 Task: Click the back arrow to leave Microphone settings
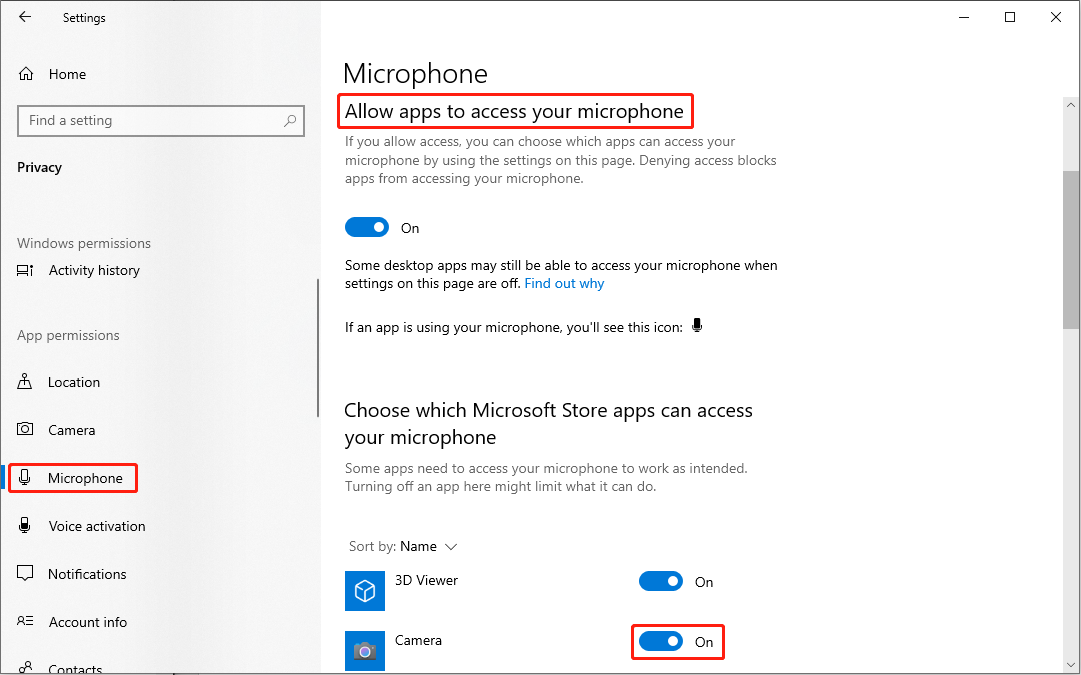click(25, 17)
